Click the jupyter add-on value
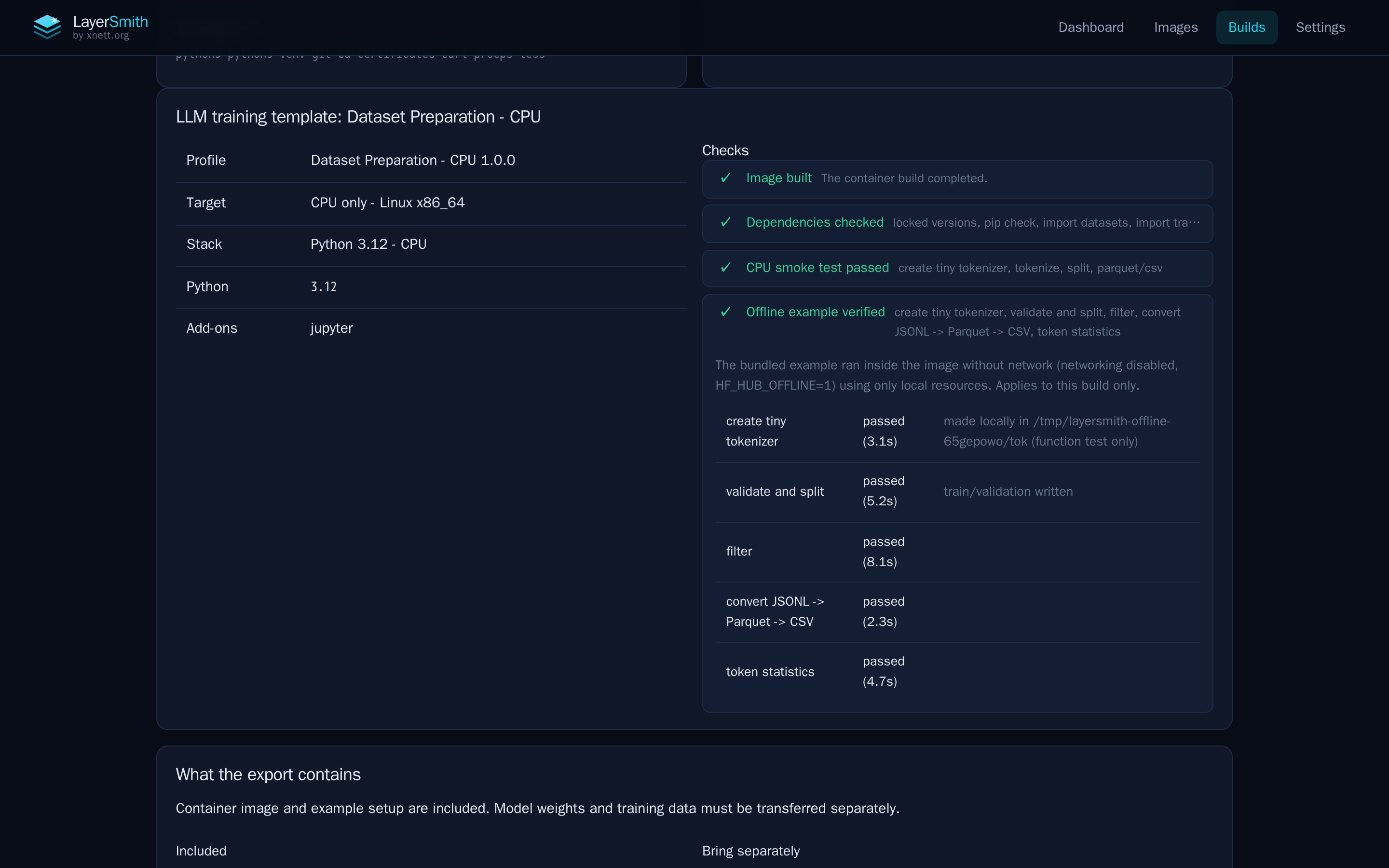1389x868 pixels. 331,328
